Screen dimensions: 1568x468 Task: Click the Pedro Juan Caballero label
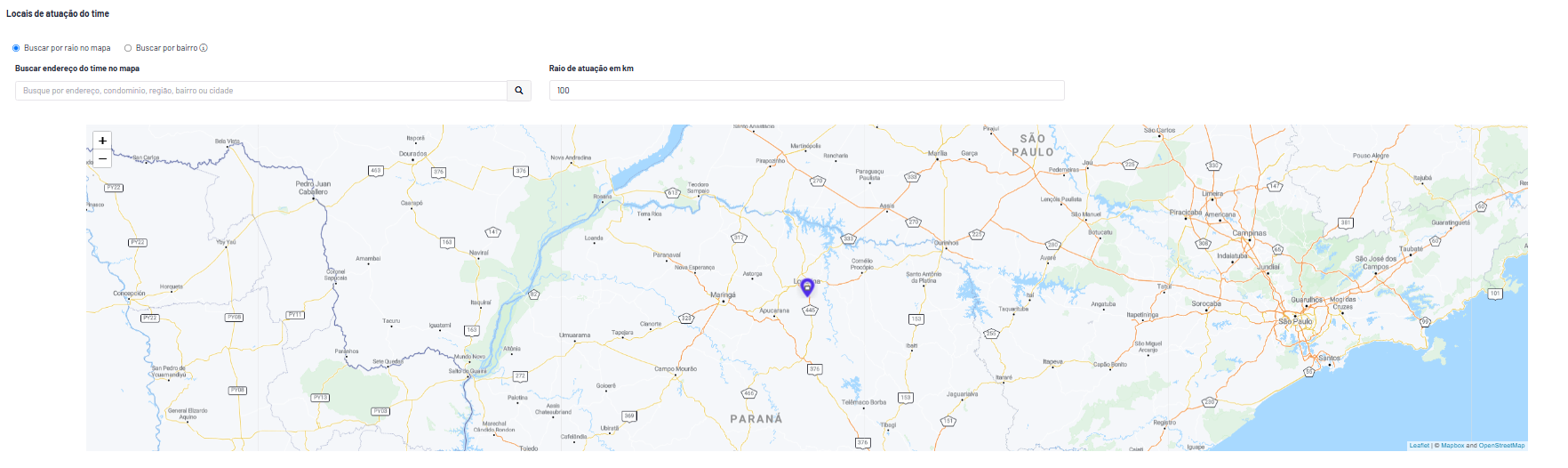313,188
